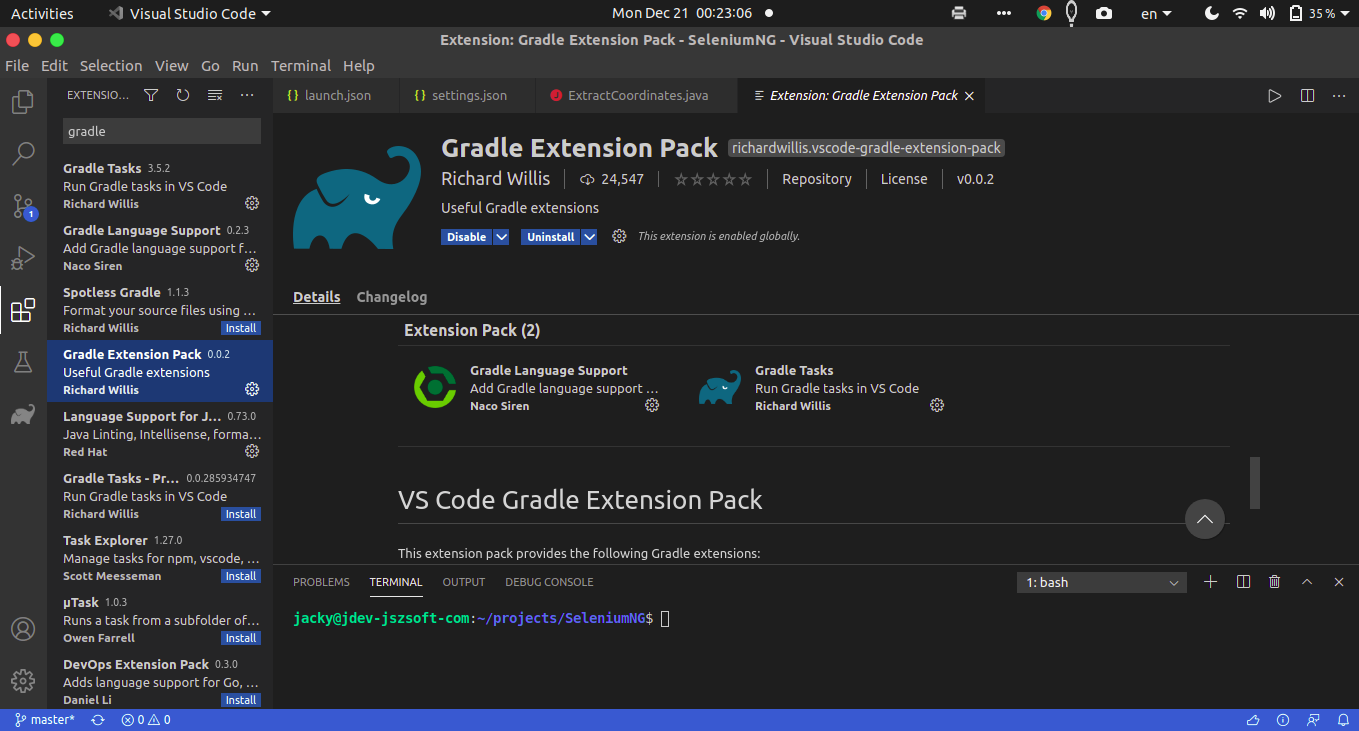Select the Extensions view icon

(x=23, y=310)
